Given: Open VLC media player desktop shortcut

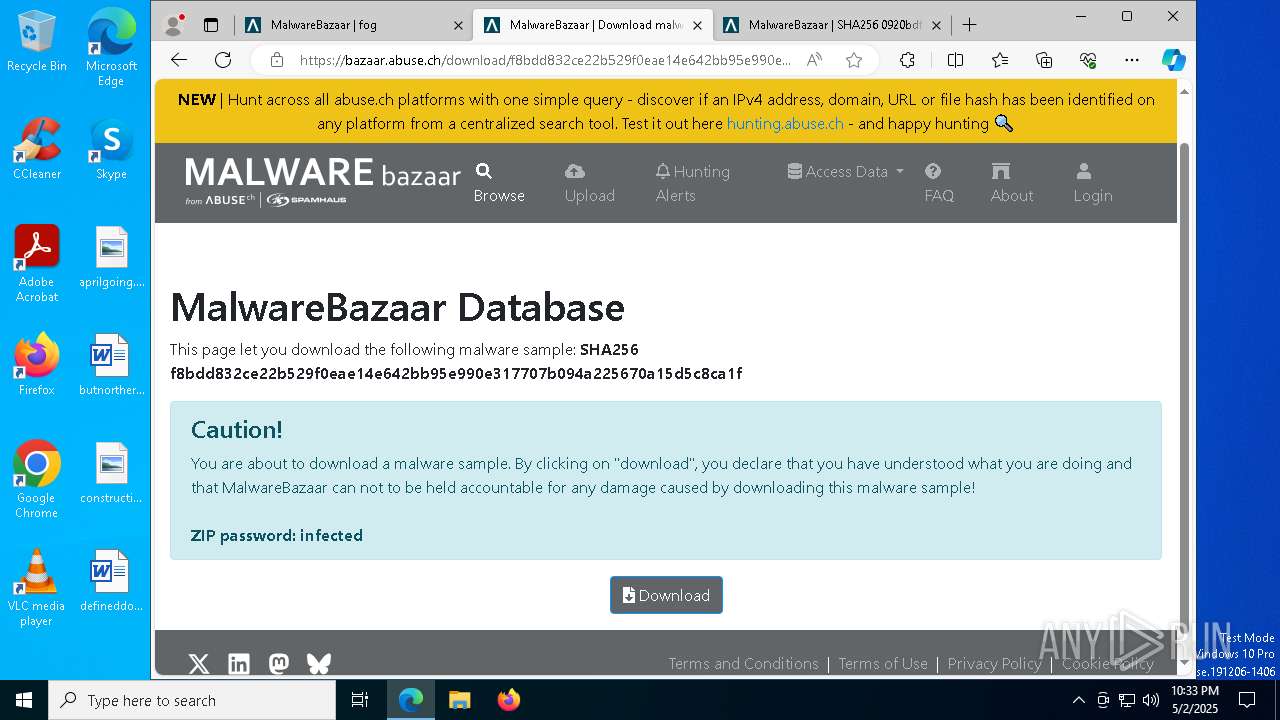Looking at the screenshot, I should tap(37, 588).
